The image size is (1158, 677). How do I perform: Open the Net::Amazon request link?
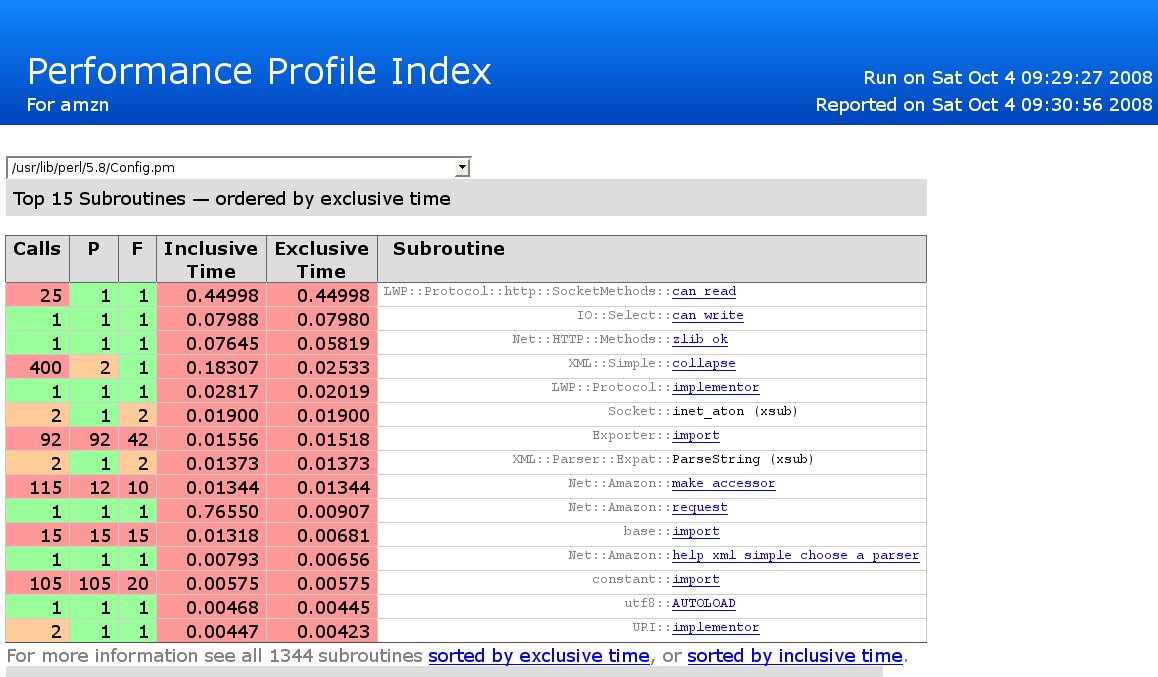pyautogui.click(x=699, y=507)
